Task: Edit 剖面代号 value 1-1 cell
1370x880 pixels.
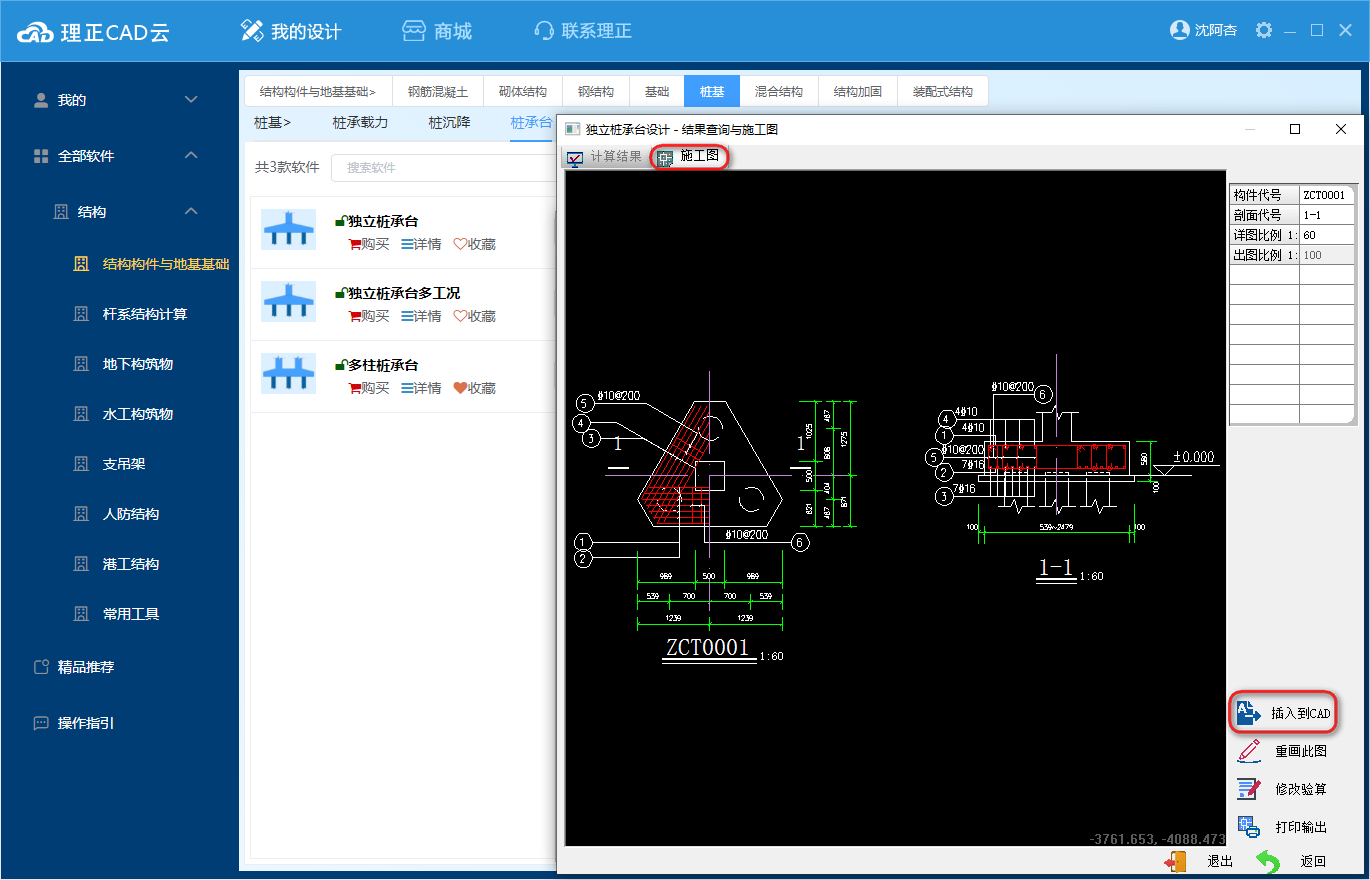Action: [1327, 215]
